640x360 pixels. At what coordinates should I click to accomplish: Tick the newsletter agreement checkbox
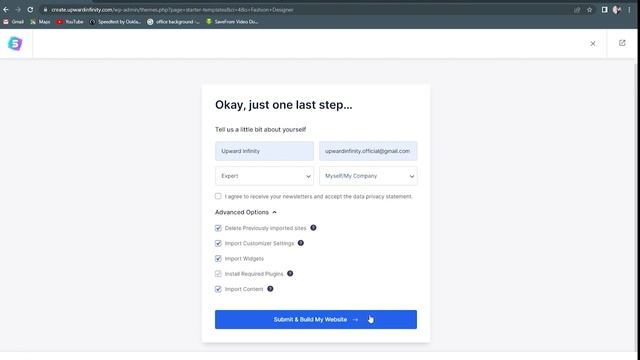pyautogui.click(x=218, y=196)
